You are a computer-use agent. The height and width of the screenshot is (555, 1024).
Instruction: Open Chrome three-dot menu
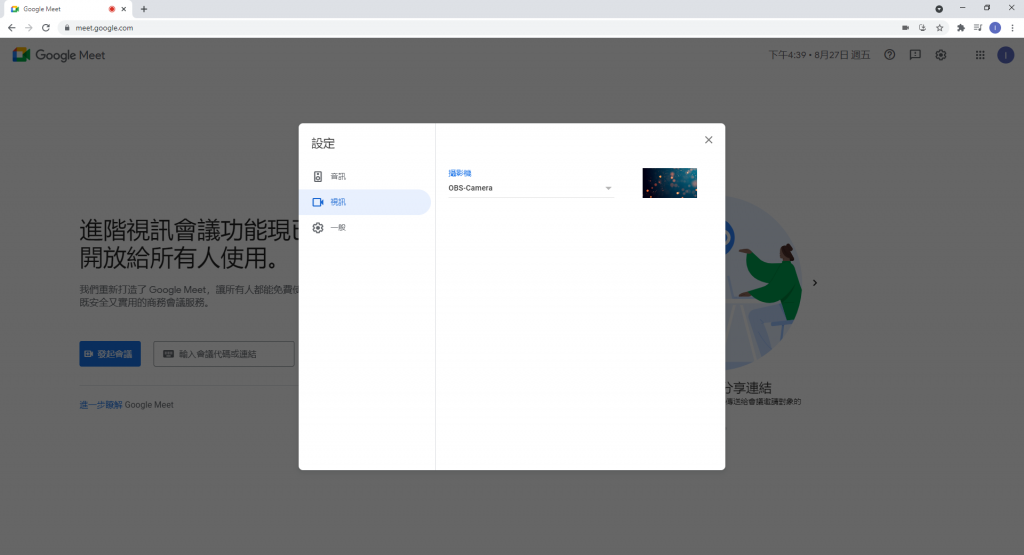pyautogui.click(x=1012, y=27)
